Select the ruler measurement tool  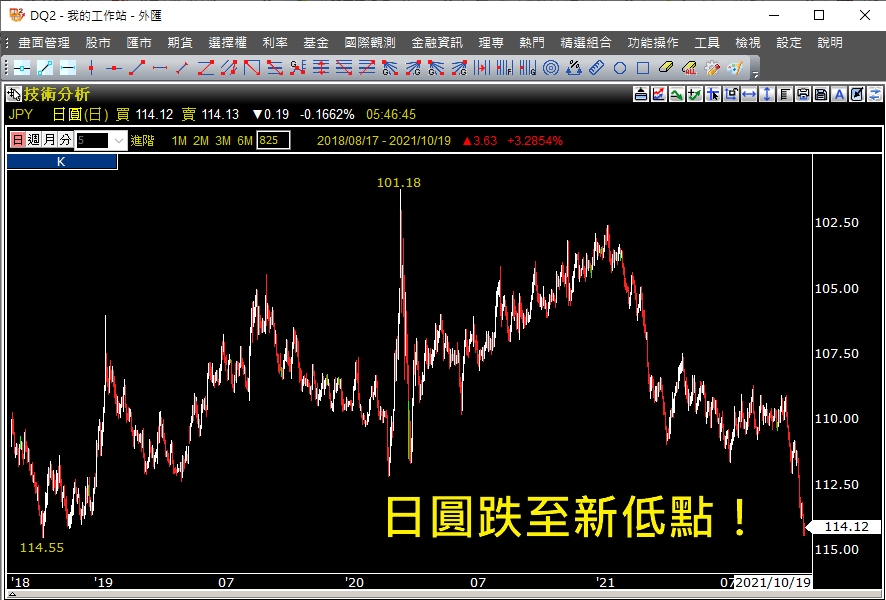tap(597, 68)
